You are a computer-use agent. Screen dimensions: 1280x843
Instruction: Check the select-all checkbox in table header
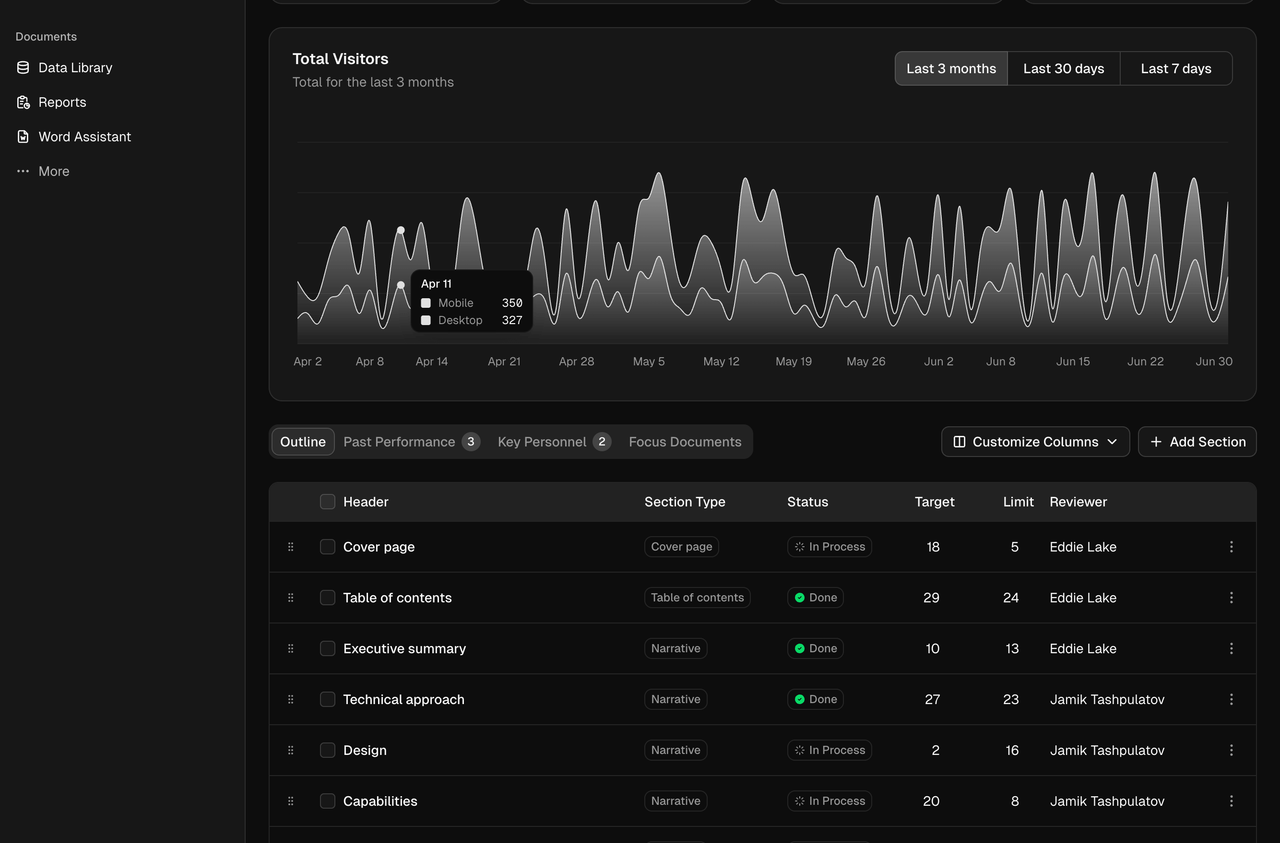pyautogui.click(x=327, y=501)
